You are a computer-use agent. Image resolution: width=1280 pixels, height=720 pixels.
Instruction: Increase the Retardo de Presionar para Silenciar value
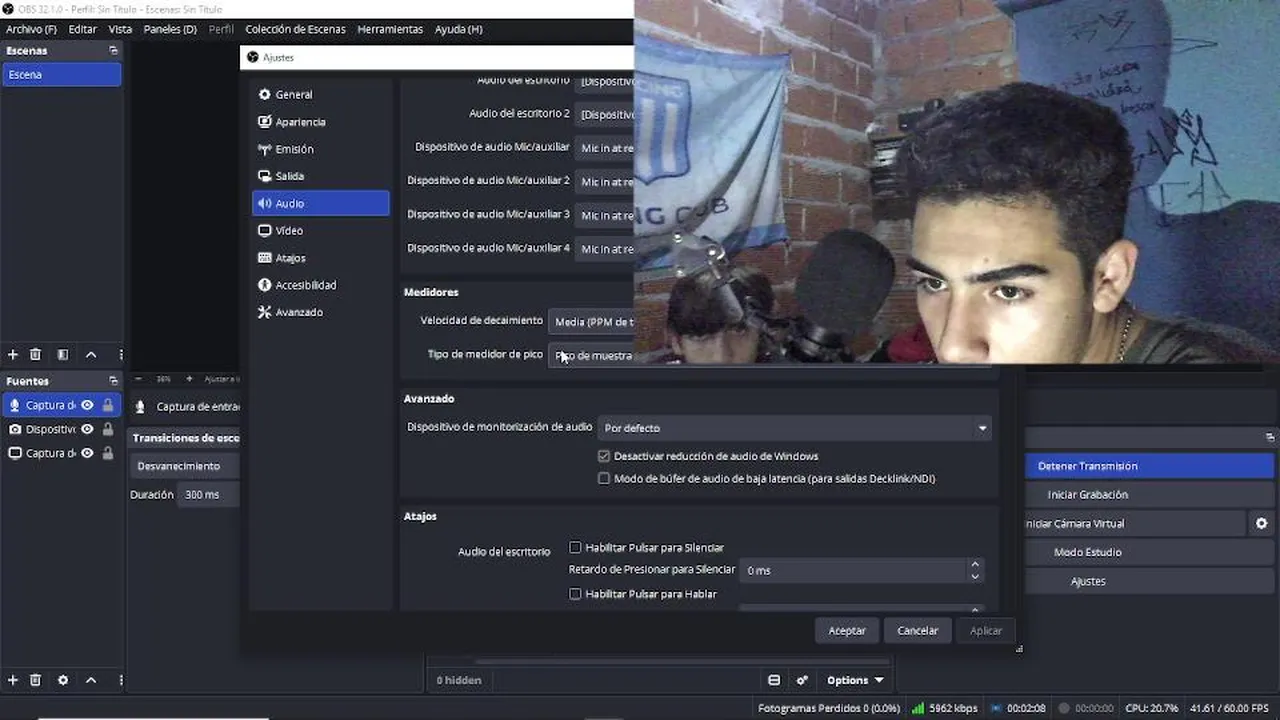(975, 564)
